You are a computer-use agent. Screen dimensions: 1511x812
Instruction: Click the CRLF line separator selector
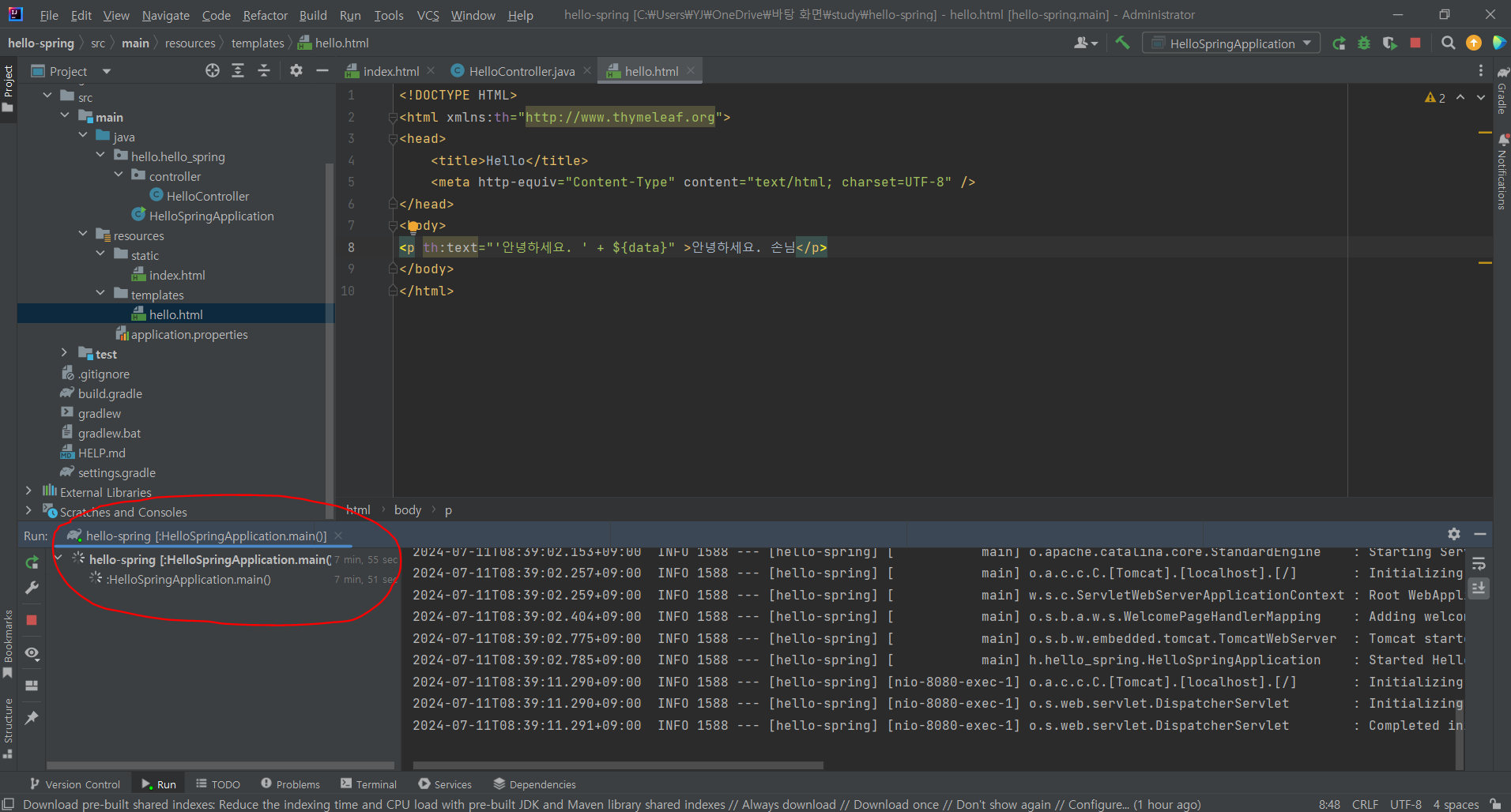point(1365,804)
